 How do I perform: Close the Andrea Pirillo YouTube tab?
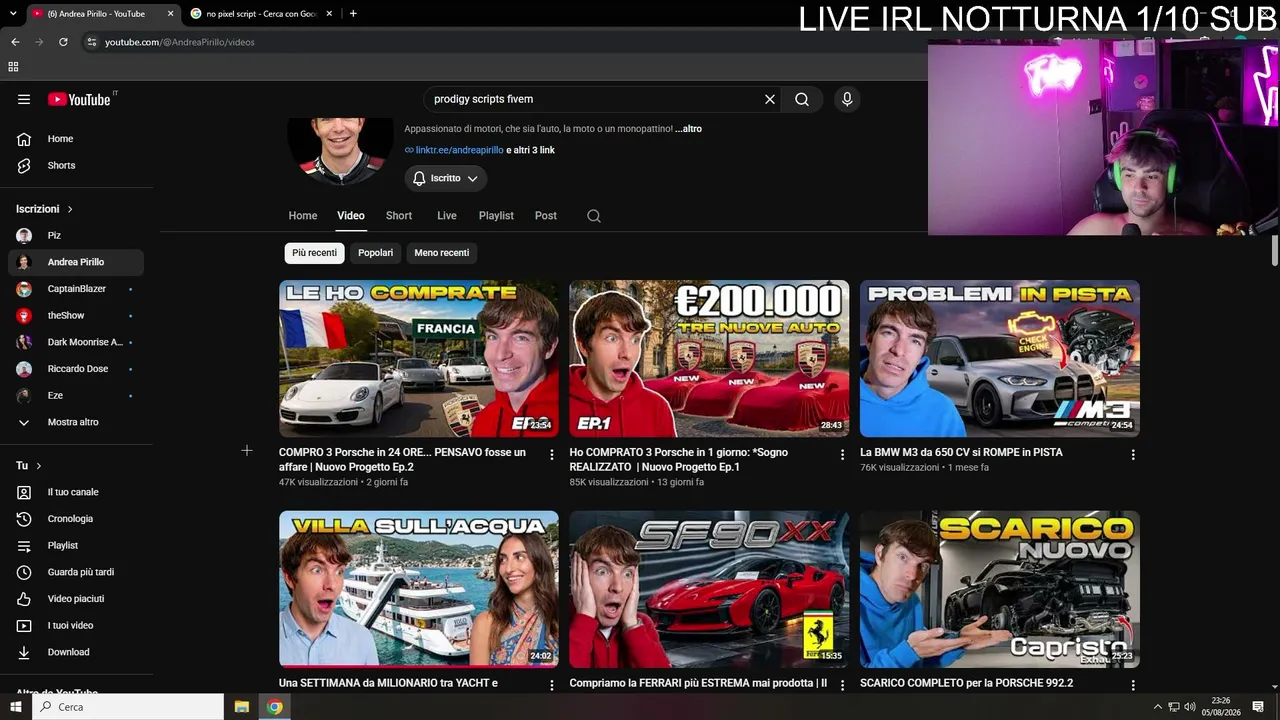click(170, 14)
